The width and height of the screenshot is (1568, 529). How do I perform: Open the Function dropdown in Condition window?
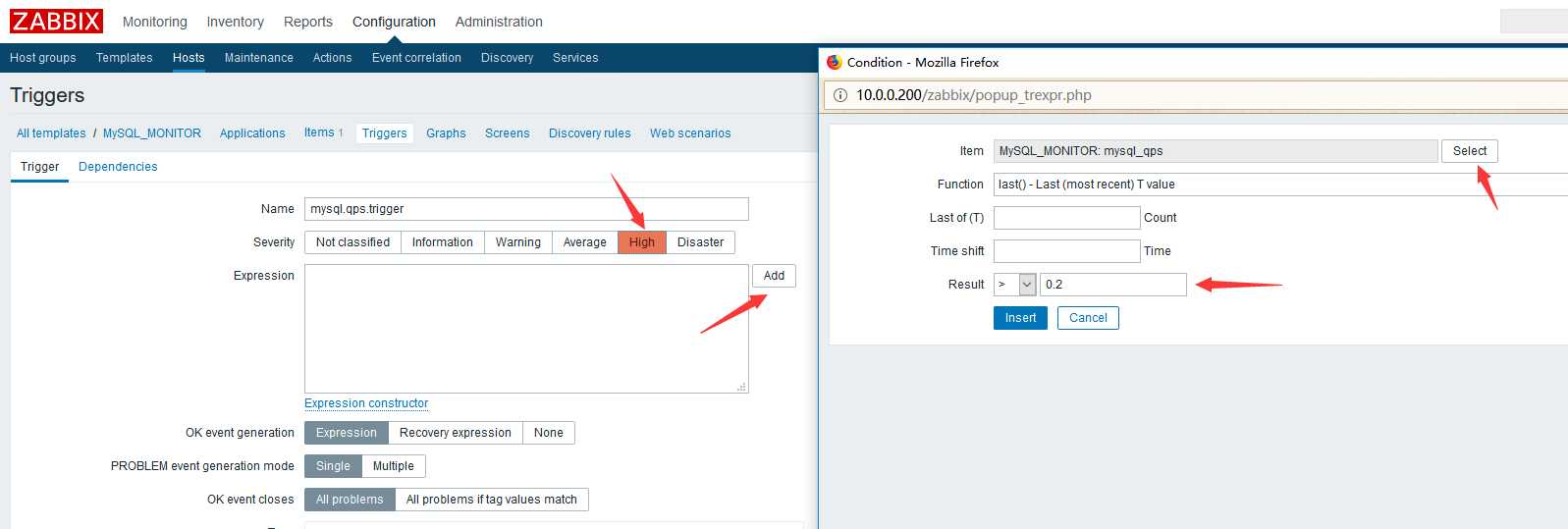pyautogui.click(x=1280, y=185)
